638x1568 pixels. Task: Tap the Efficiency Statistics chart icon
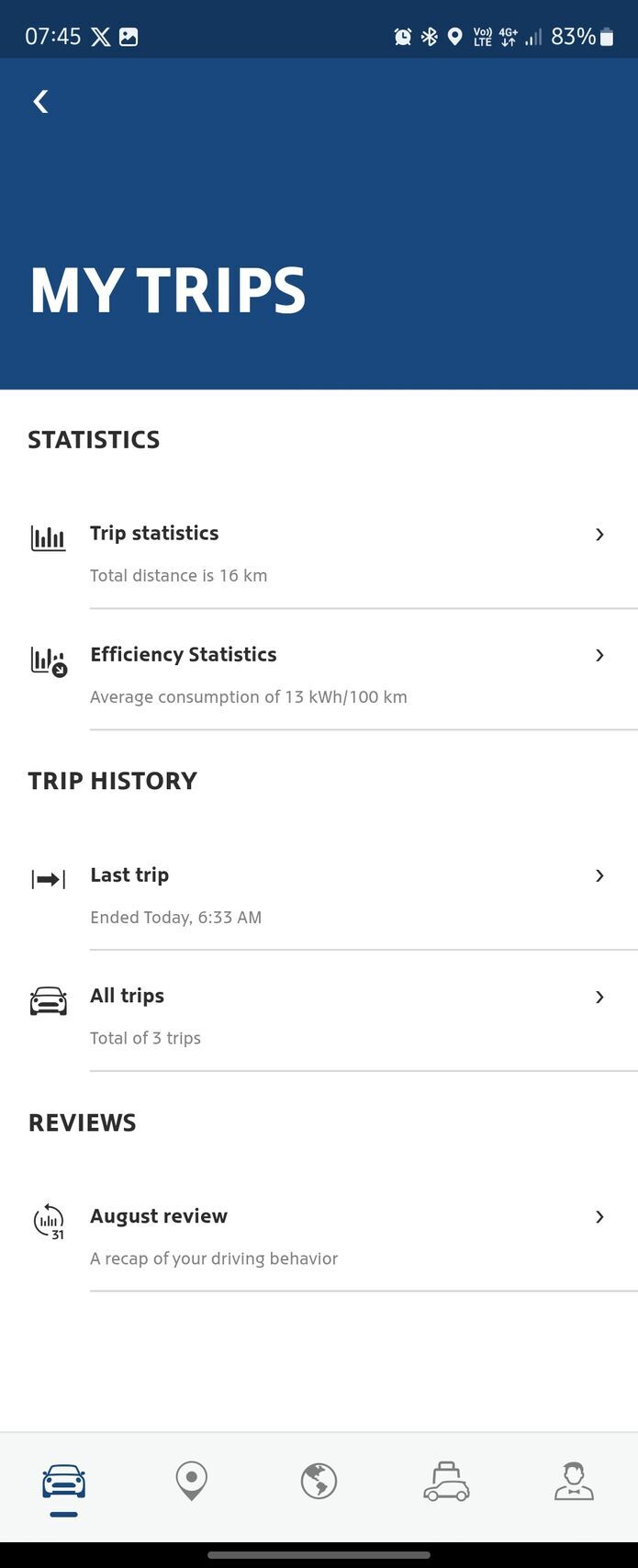49,661
